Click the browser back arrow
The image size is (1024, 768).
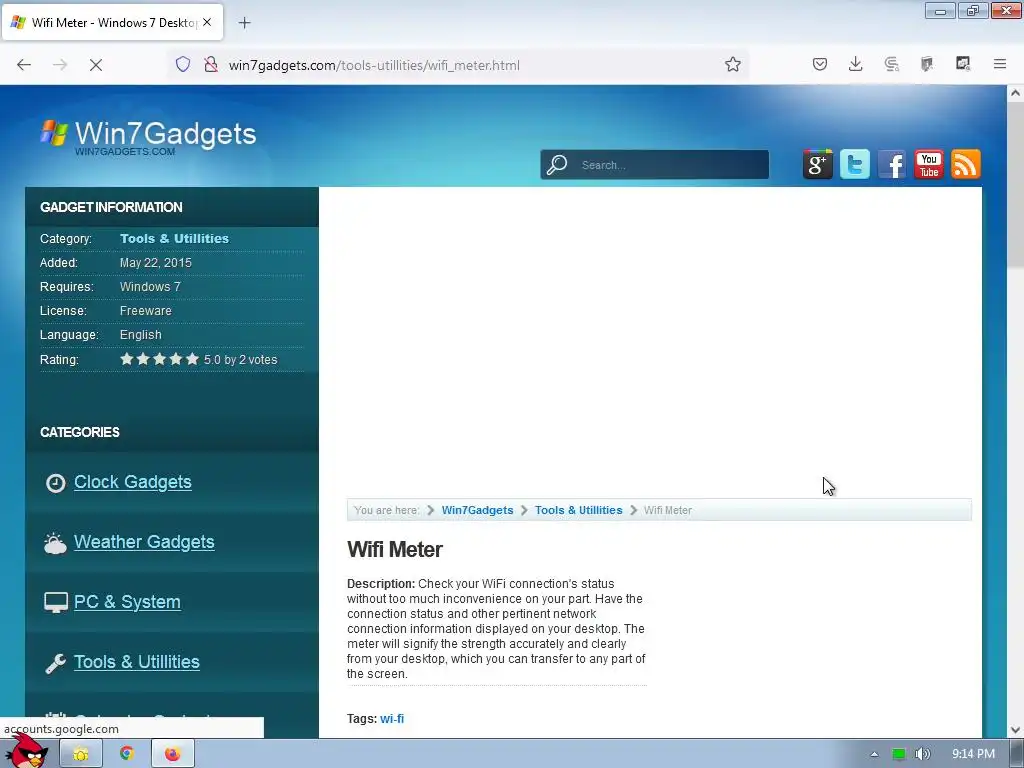coord(24,65)
